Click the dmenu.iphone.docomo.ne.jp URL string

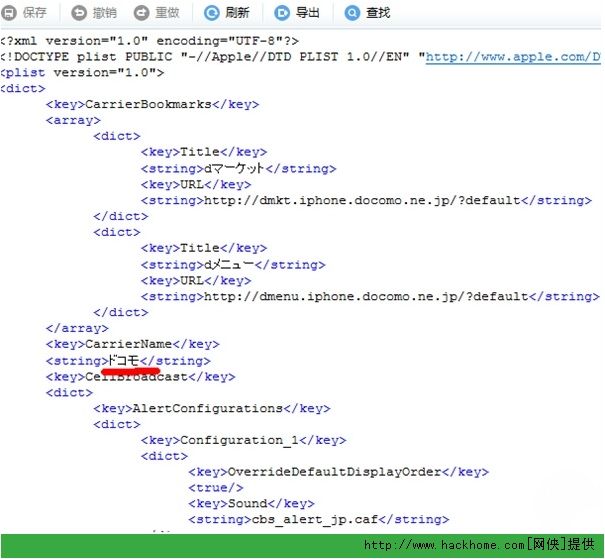[x=370, y=297]
